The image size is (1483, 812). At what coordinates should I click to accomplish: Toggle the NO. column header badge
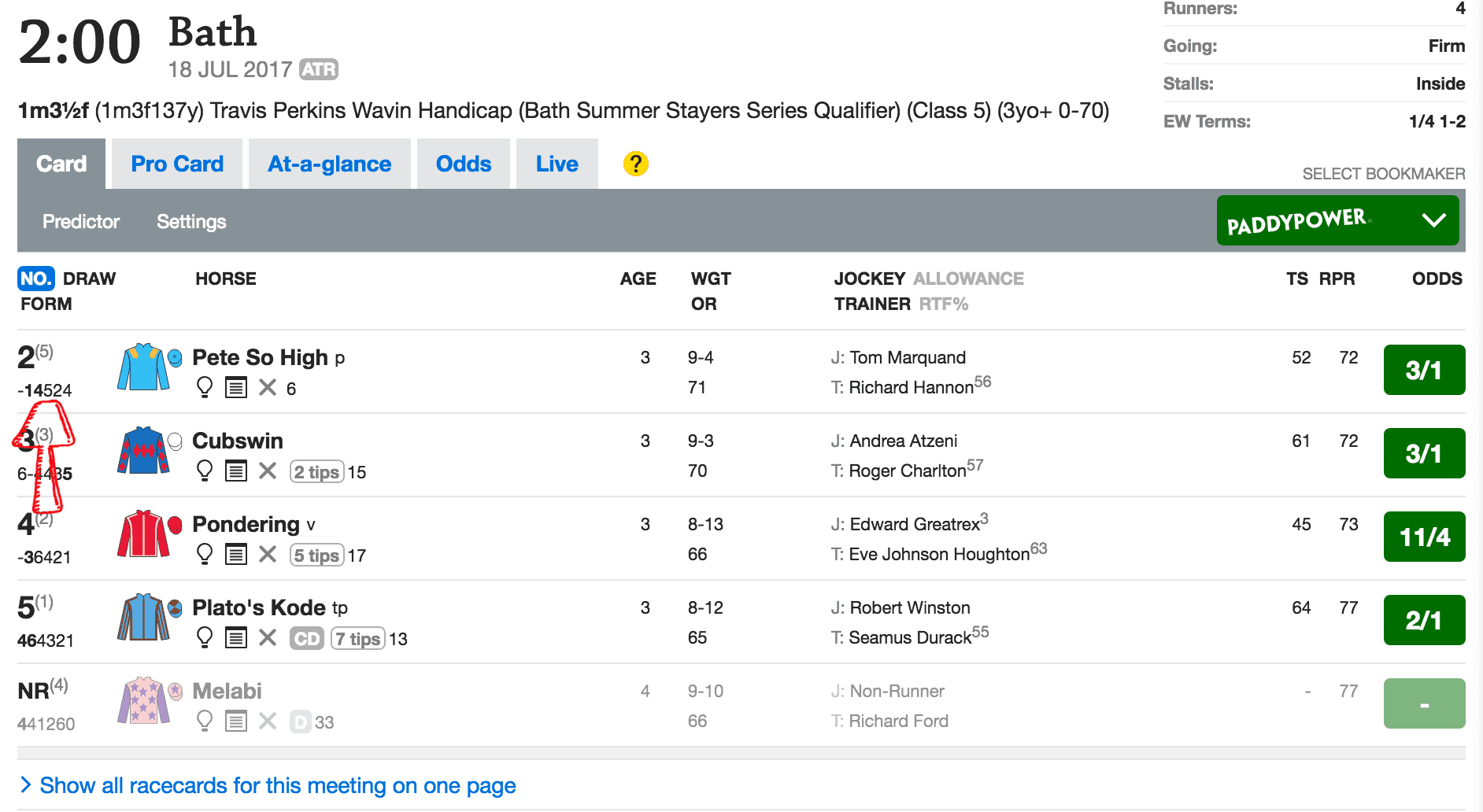[x=35, y=279]
